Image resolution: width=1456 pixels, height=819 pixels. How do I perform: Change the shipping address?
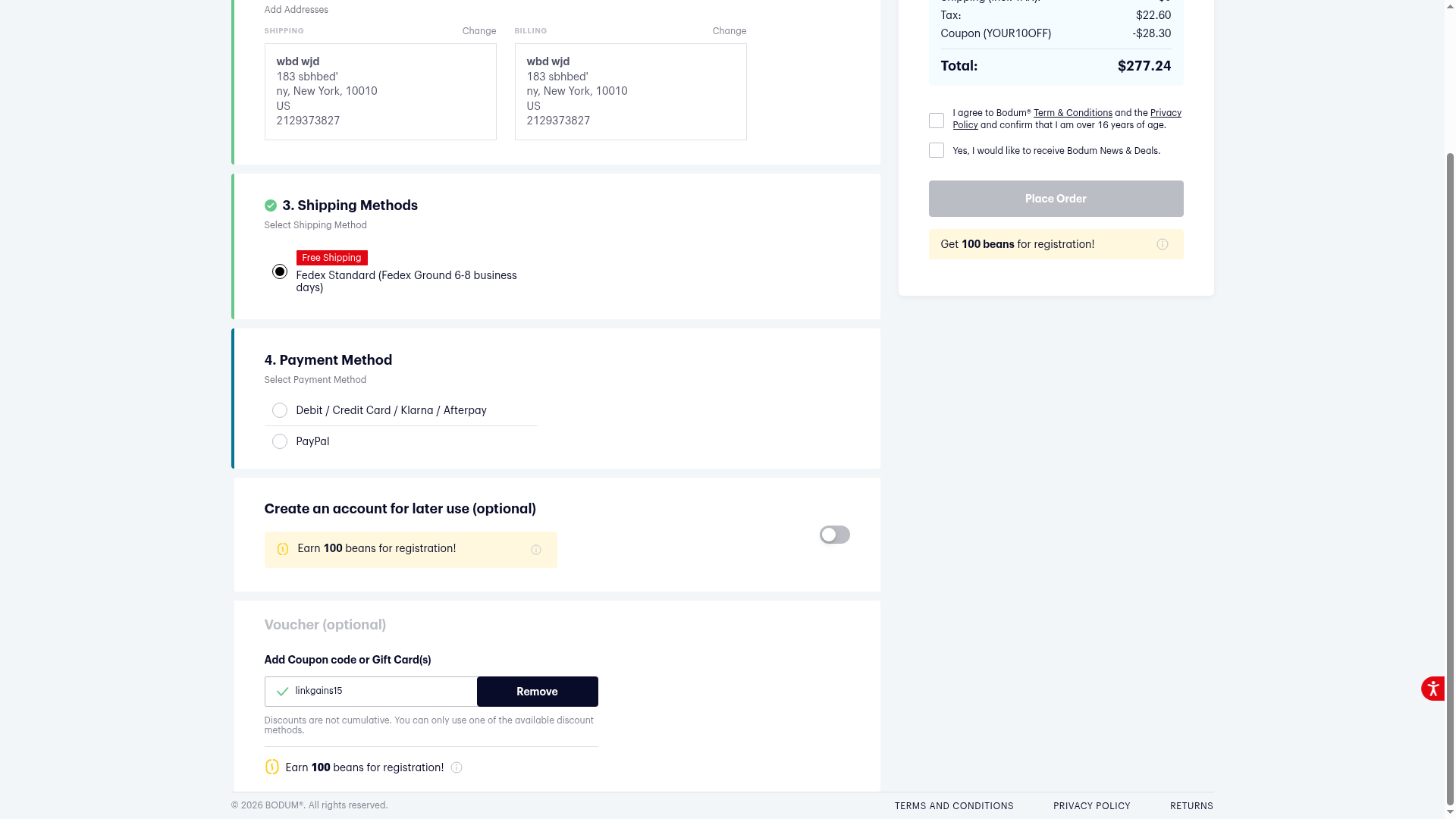coord(479,31)
